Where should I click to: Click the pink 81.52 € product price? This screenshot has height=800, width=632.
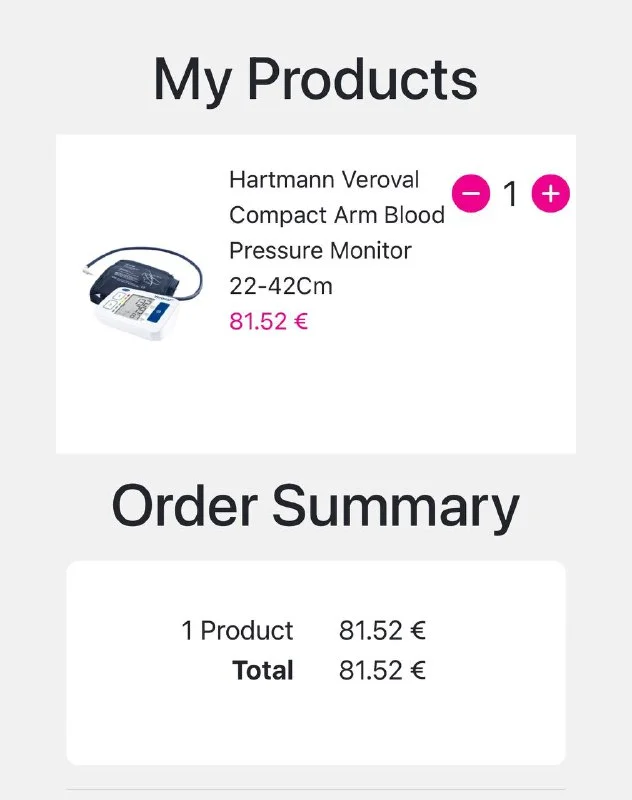pyautogui.click(x=268, y=322)
